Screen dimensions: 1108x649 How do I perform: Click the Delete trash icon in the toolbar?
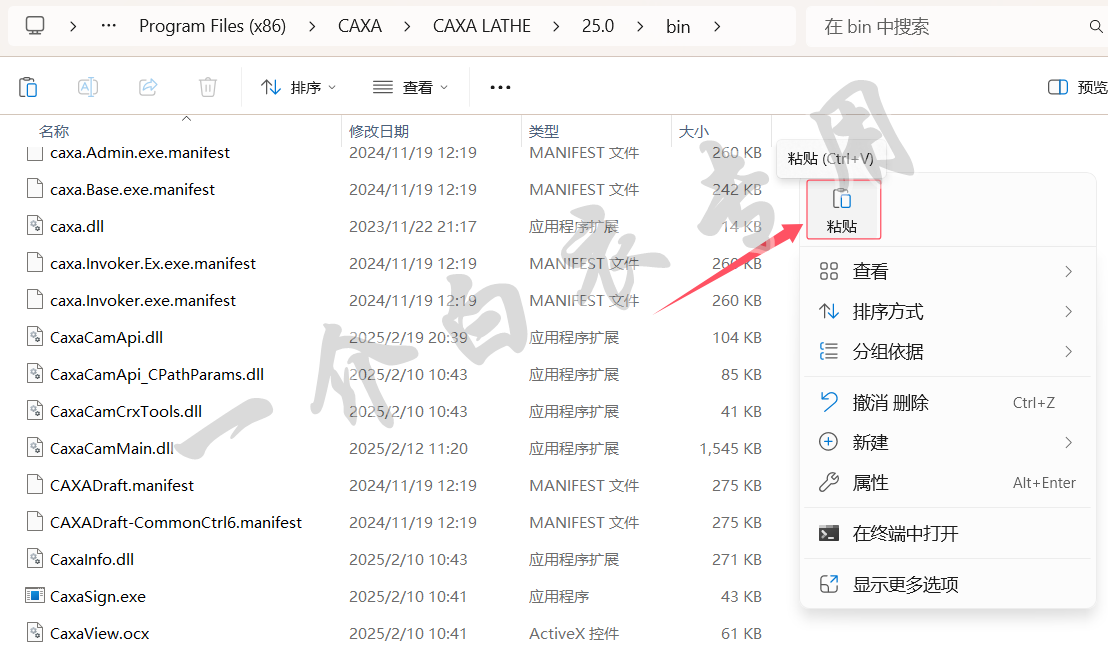click(208, 87)
